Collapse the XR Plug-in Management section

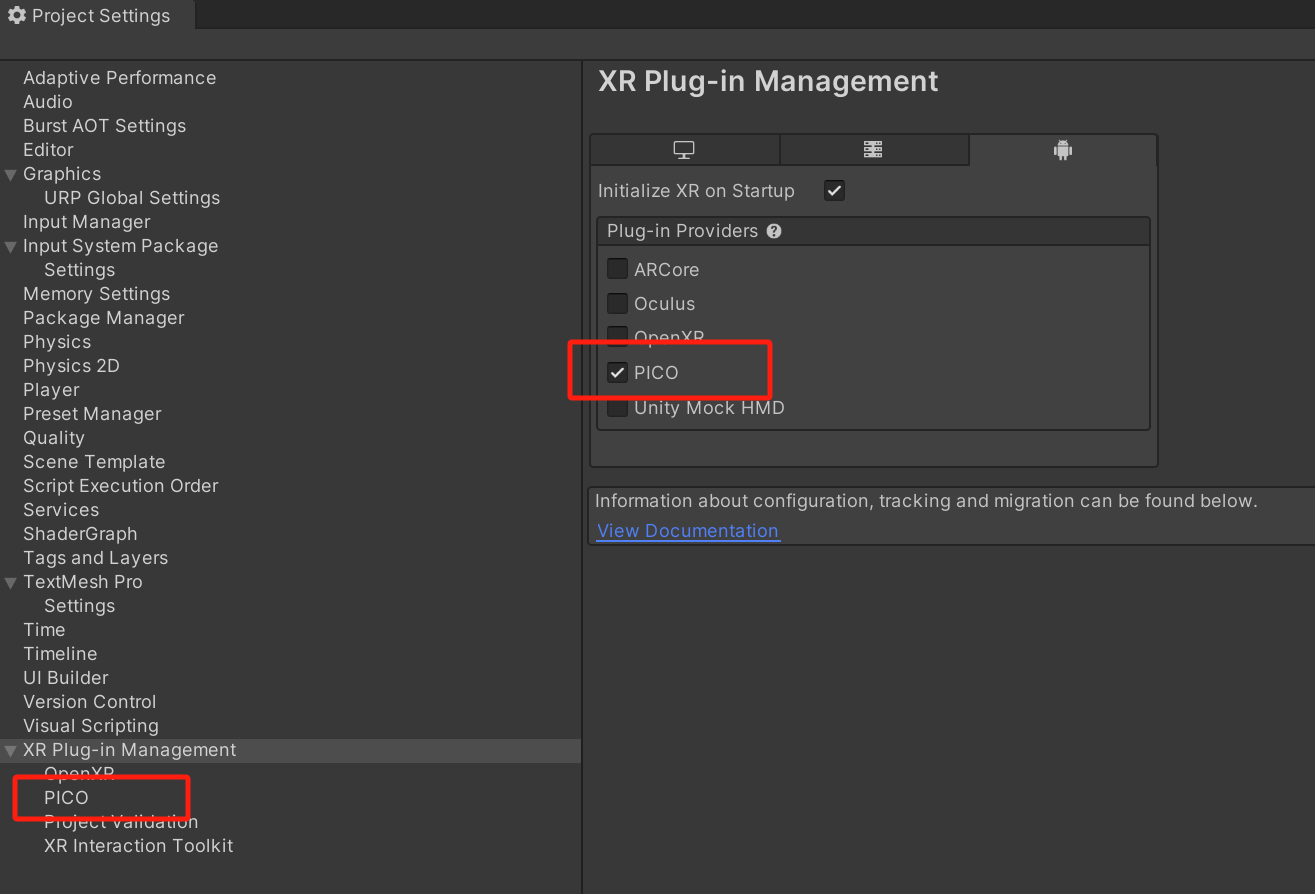(x=11, y=750)
